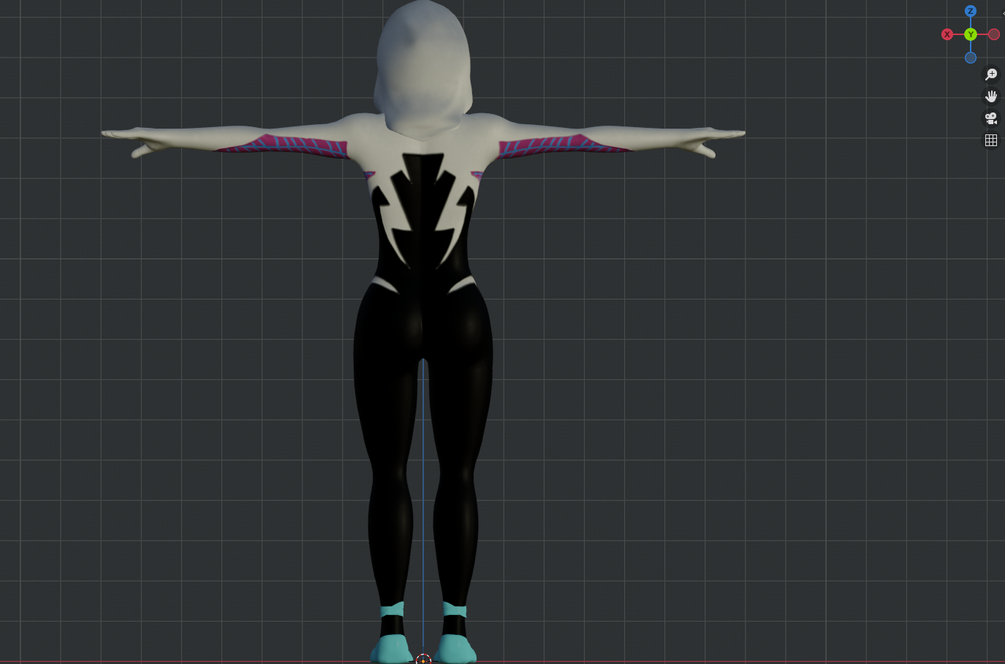Snap view to the green Y axis
Screen dimensions: 1005x664
pyautogui.click(x=970, y=35)
